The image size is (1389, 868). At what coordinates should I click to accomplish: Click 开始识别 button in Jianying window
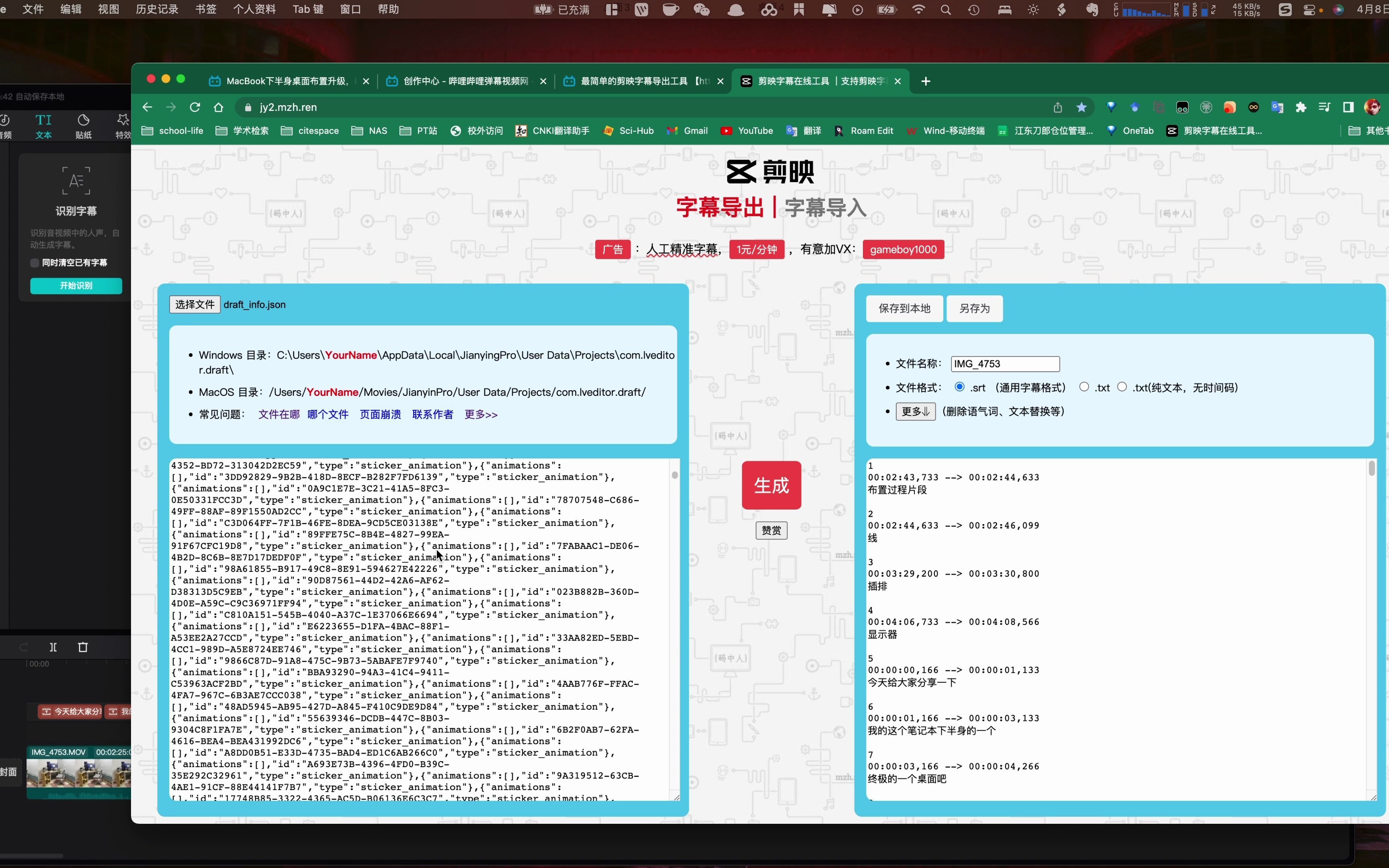(76, 285)
